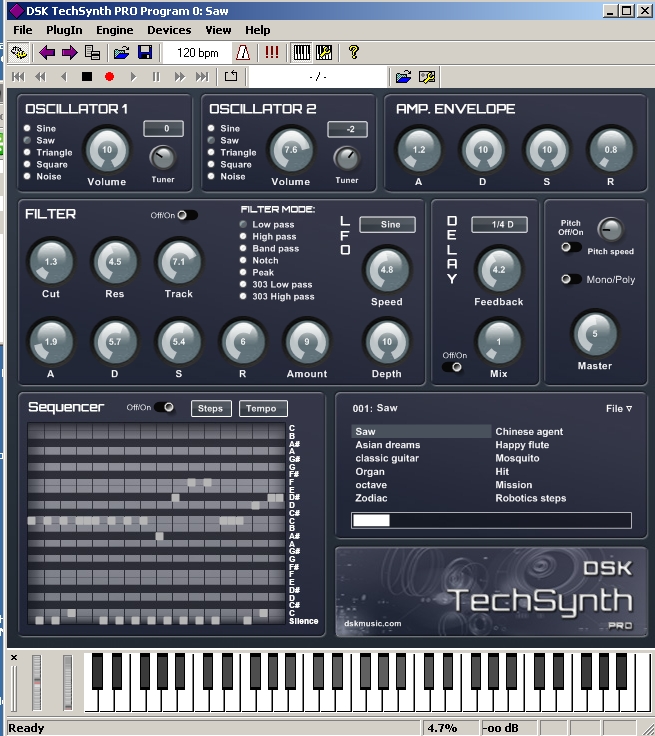This screenshot has height=736, width=655.
Task: Click the skip to start transport button
Action: [x=18, y=77]
